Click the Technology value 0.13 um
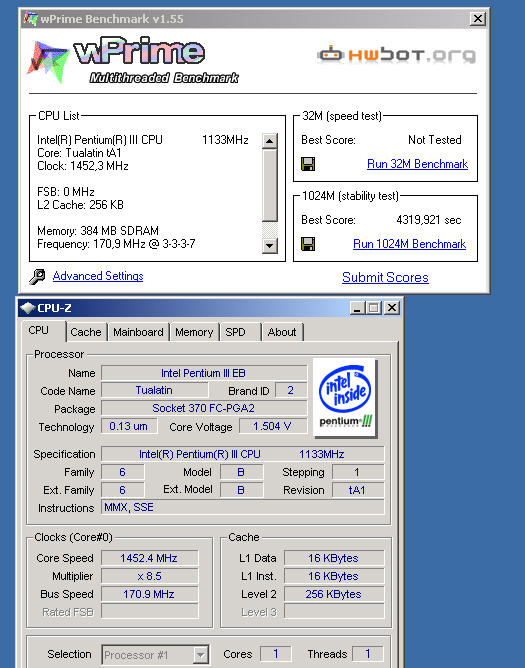The width and height of the screenshot is (525, 668). [129, 426]
